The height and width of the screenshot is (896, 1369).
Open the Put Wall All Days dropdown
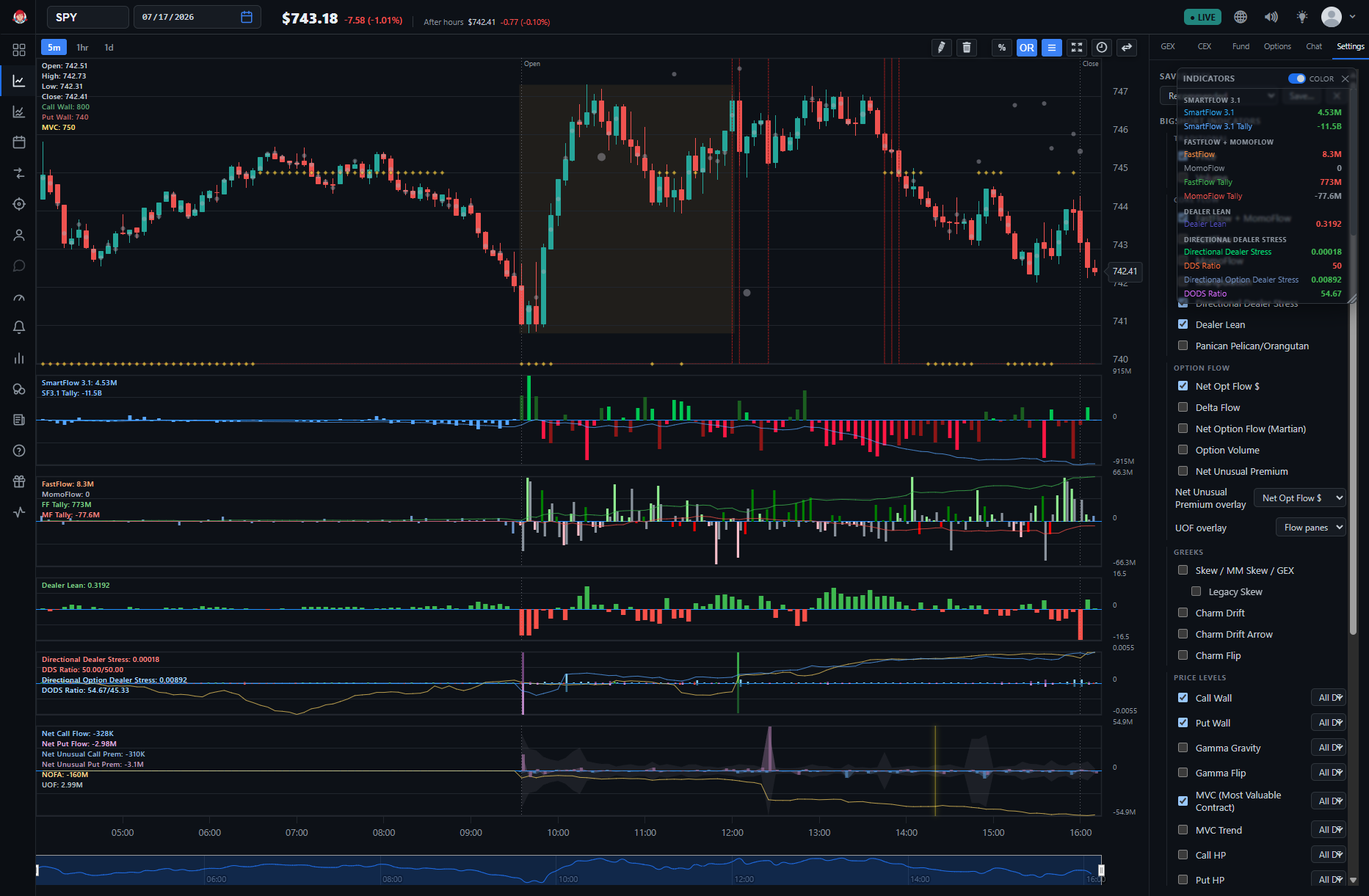click(x=1329, y=723)
